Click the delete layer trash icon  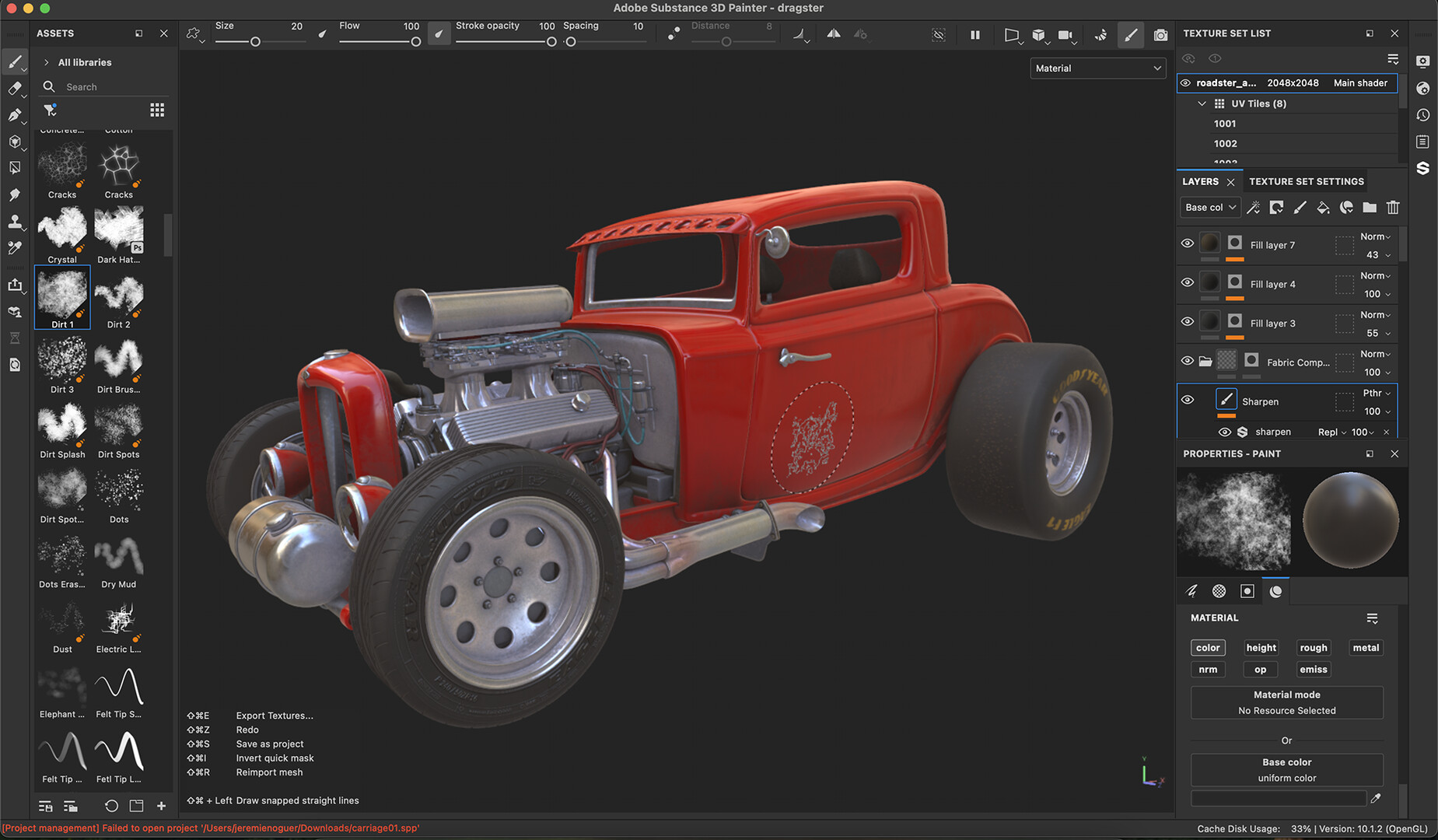[1392, 208]
